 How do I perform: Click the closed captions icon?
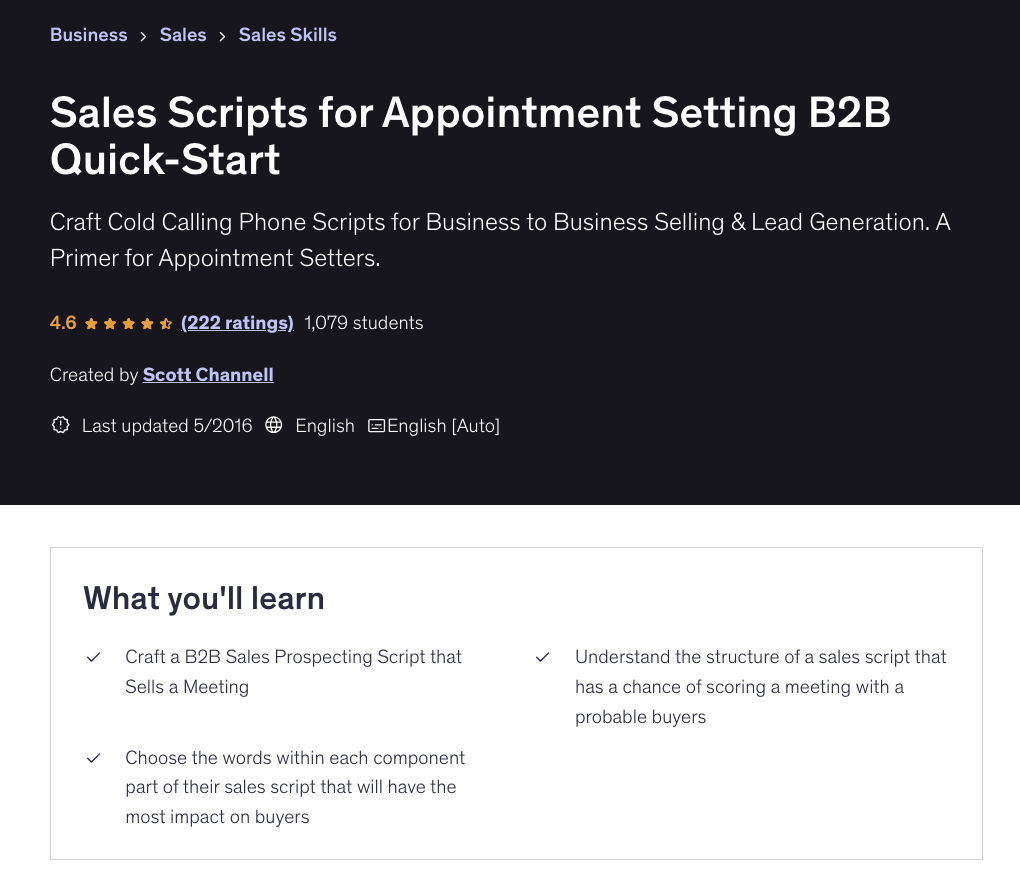tap(376, 426)
